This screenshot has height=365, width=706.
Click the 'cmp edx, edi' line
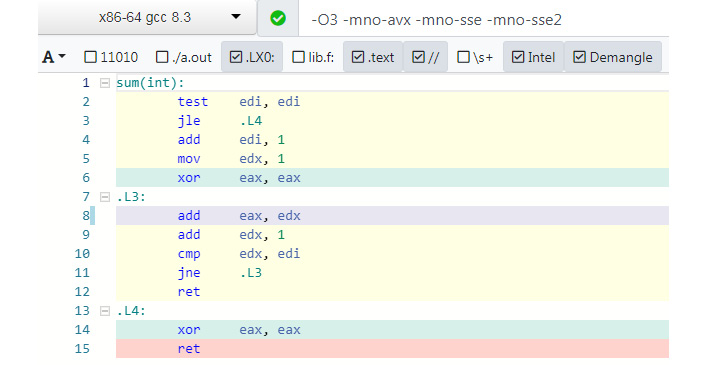coord(392,254)
